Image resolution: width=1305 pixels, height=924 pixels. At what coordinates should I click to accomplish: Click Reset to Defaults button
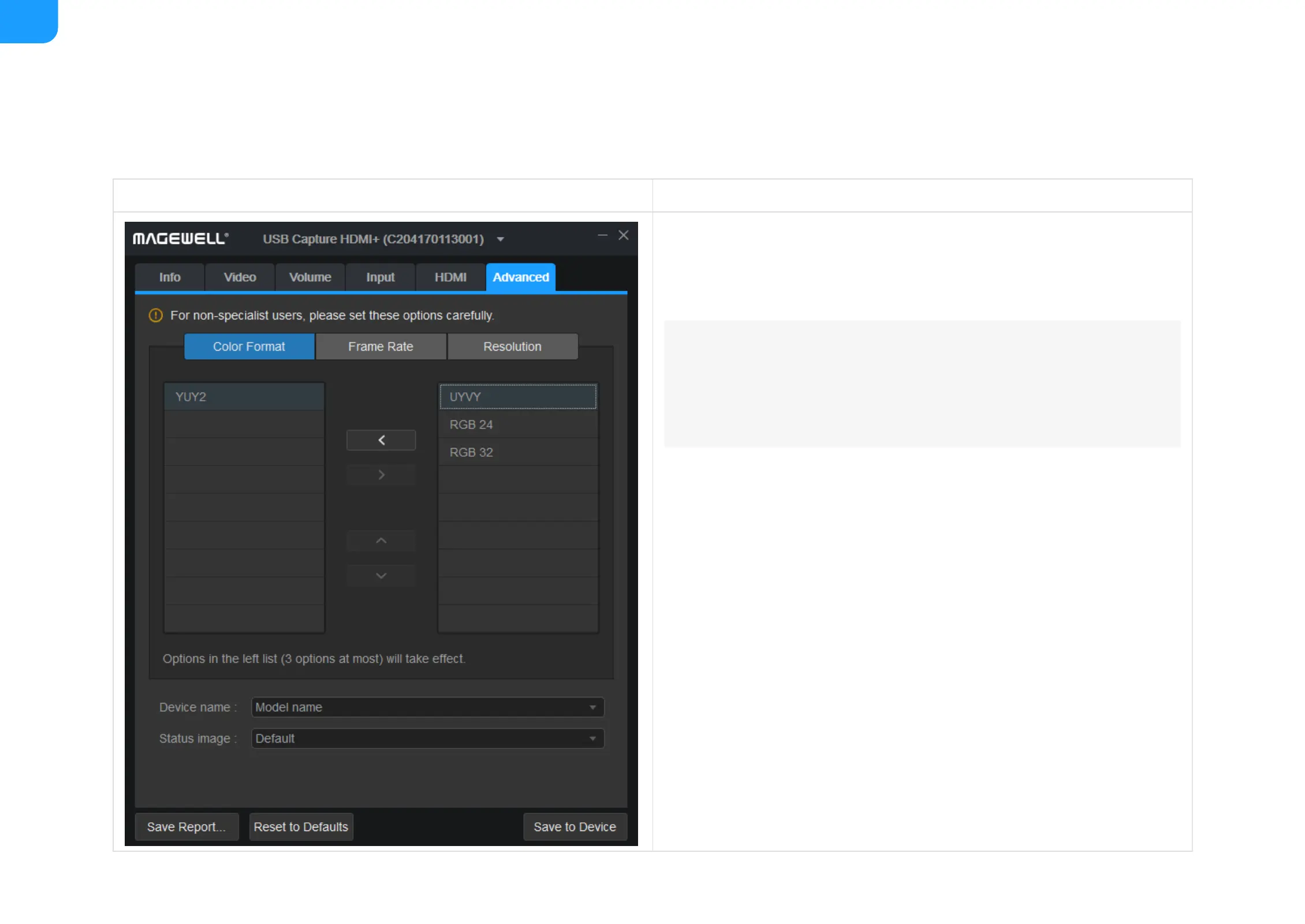301,826
